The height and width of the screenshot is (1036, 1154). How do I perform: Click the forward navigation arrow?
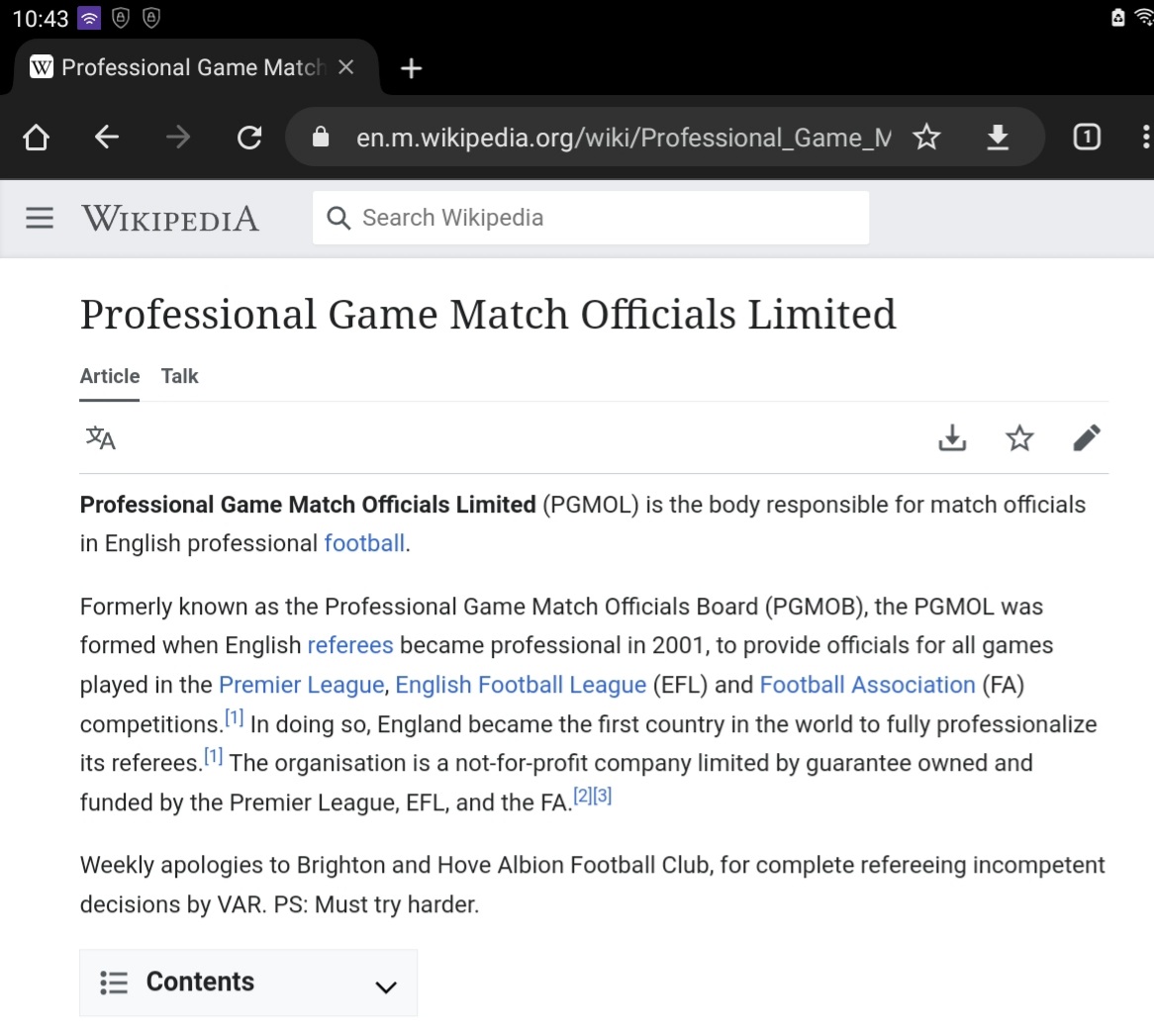pos(177,137)
